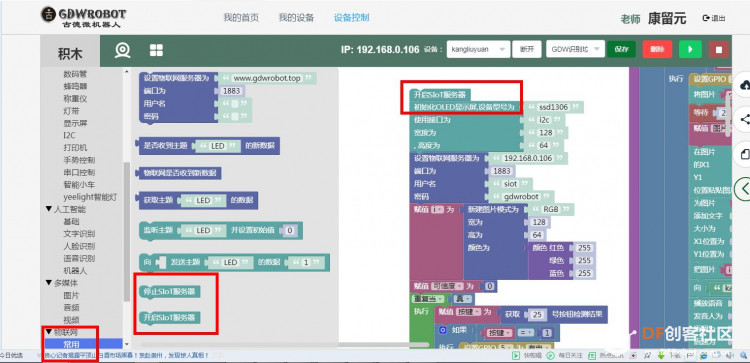
Task: Go to 我的首页 tab
Action: 241,18
